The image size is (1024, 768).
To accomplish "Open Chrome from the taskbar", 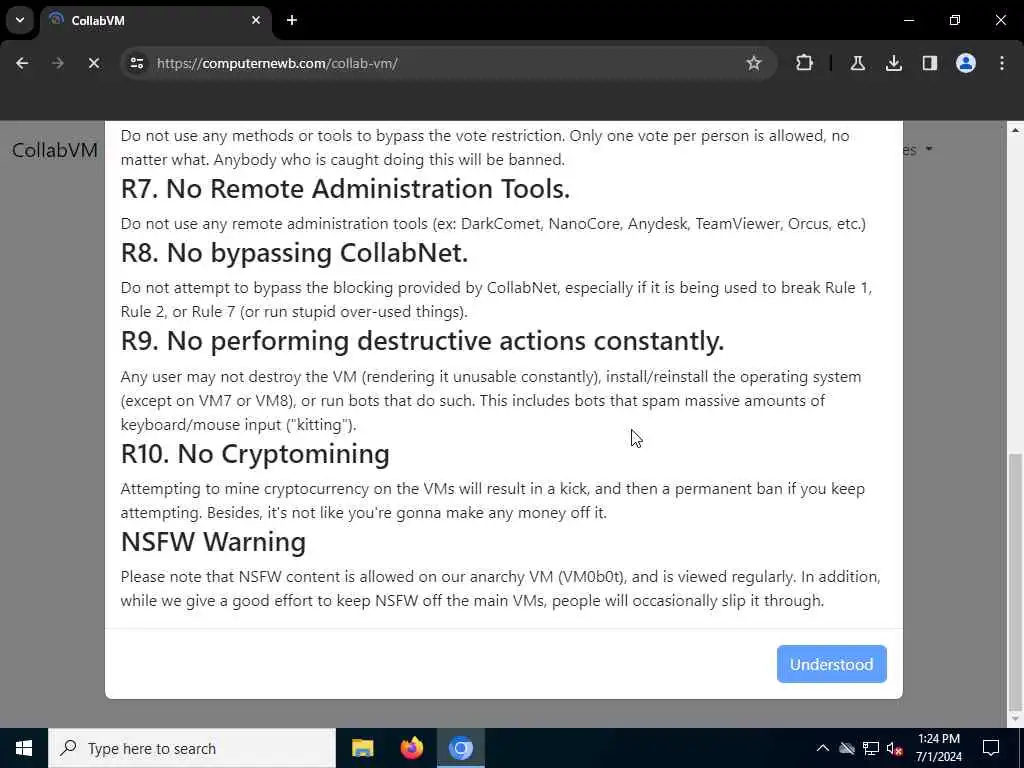I will 460,748.
